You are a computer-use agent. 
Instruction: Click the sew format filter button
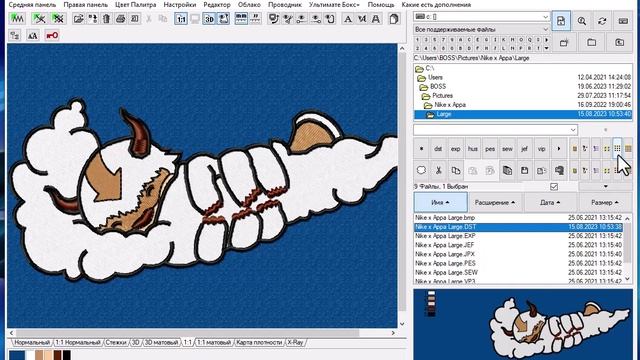point(507,149)
